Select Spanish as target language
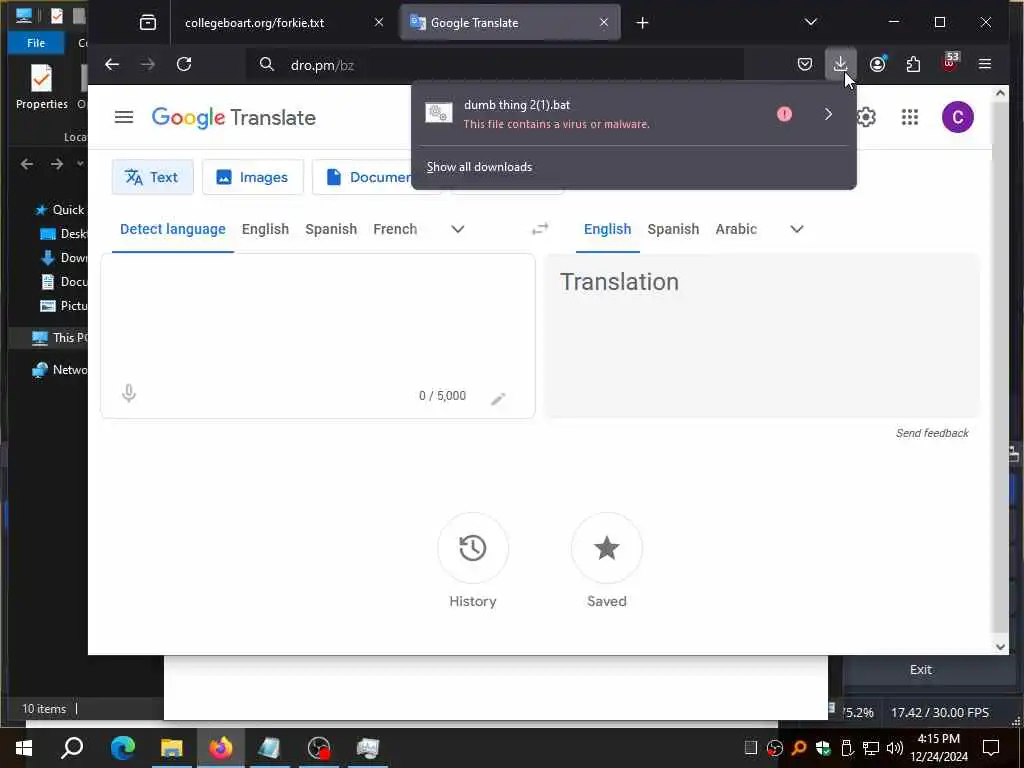Screen dimensions: 1024x768 pyautogui.click(x=673, y=229)
